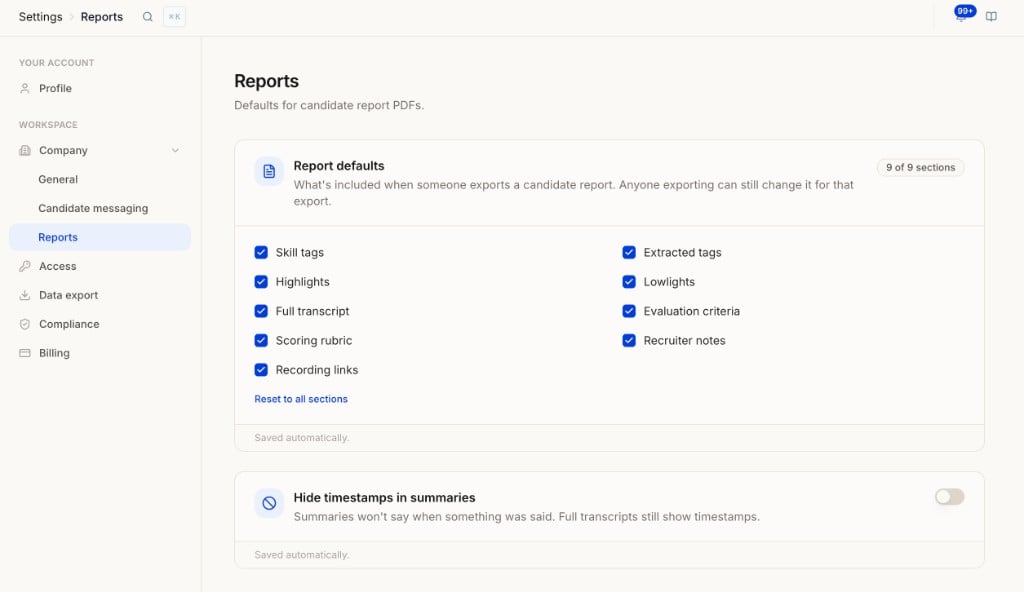Image resolution: width=1024 pixels, height=592 pixels.
Task: Click 'Defaults for candidate report PDFs.' text
Action: (329, 105)
